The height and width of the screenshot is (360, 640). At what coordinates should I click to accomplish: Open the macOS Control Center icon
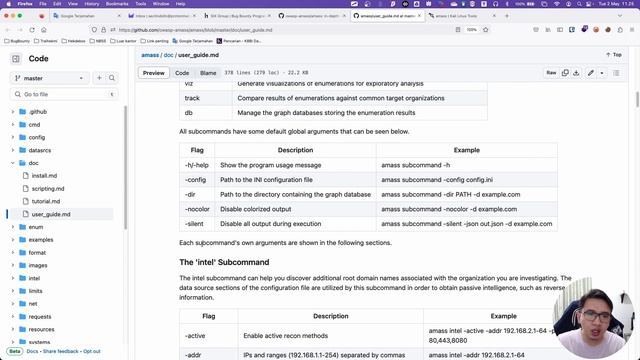[590, 4]
